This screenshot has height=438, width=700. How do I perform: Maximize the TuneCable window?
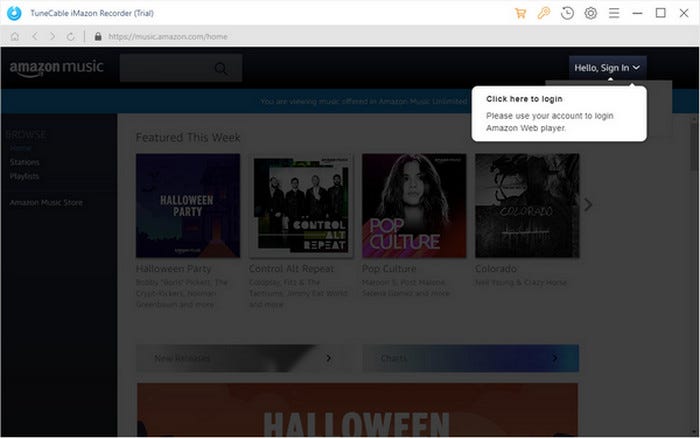pyautogui.click(x=660, y=13)
